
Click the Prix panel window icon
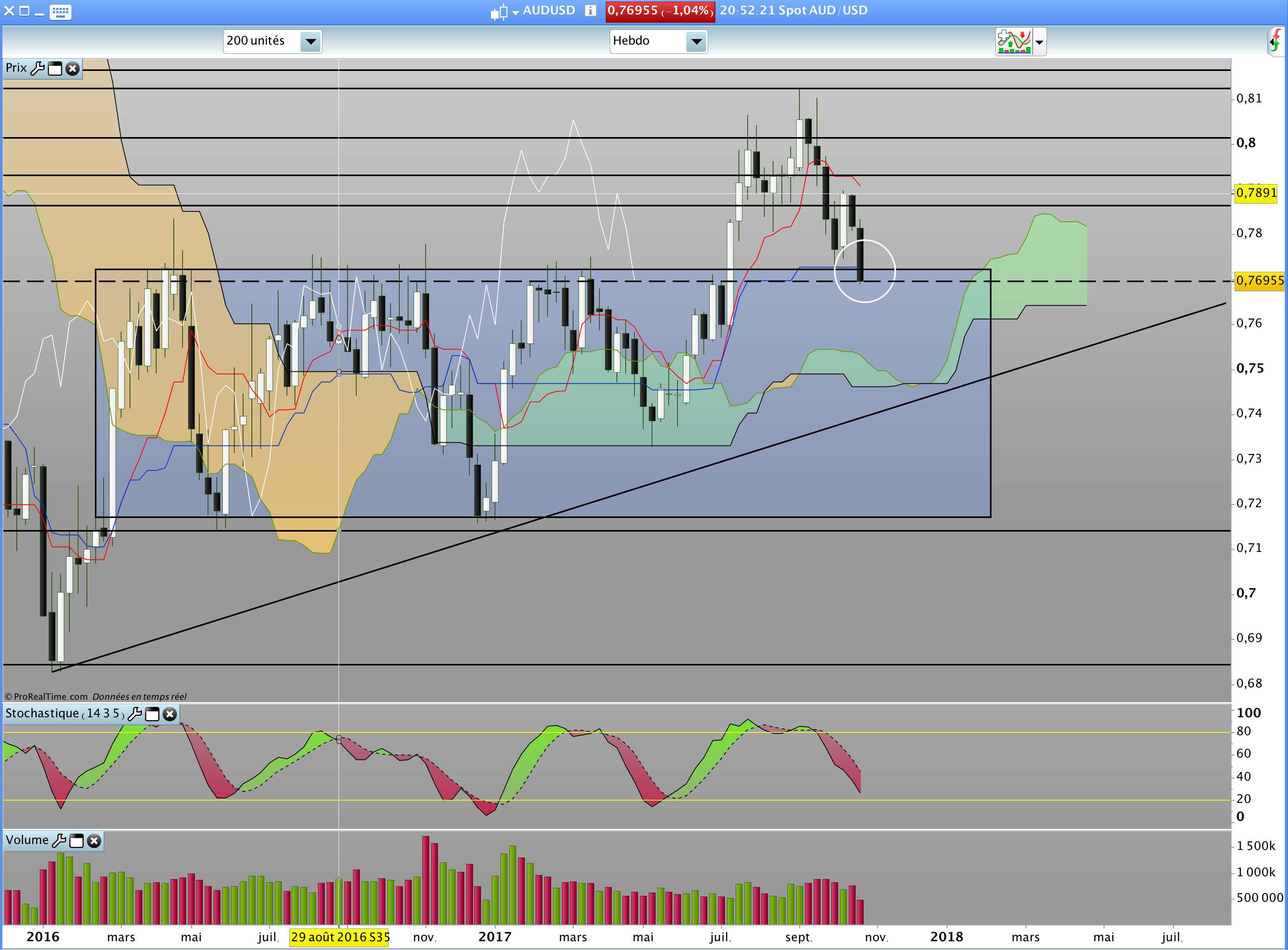(55, 69)
